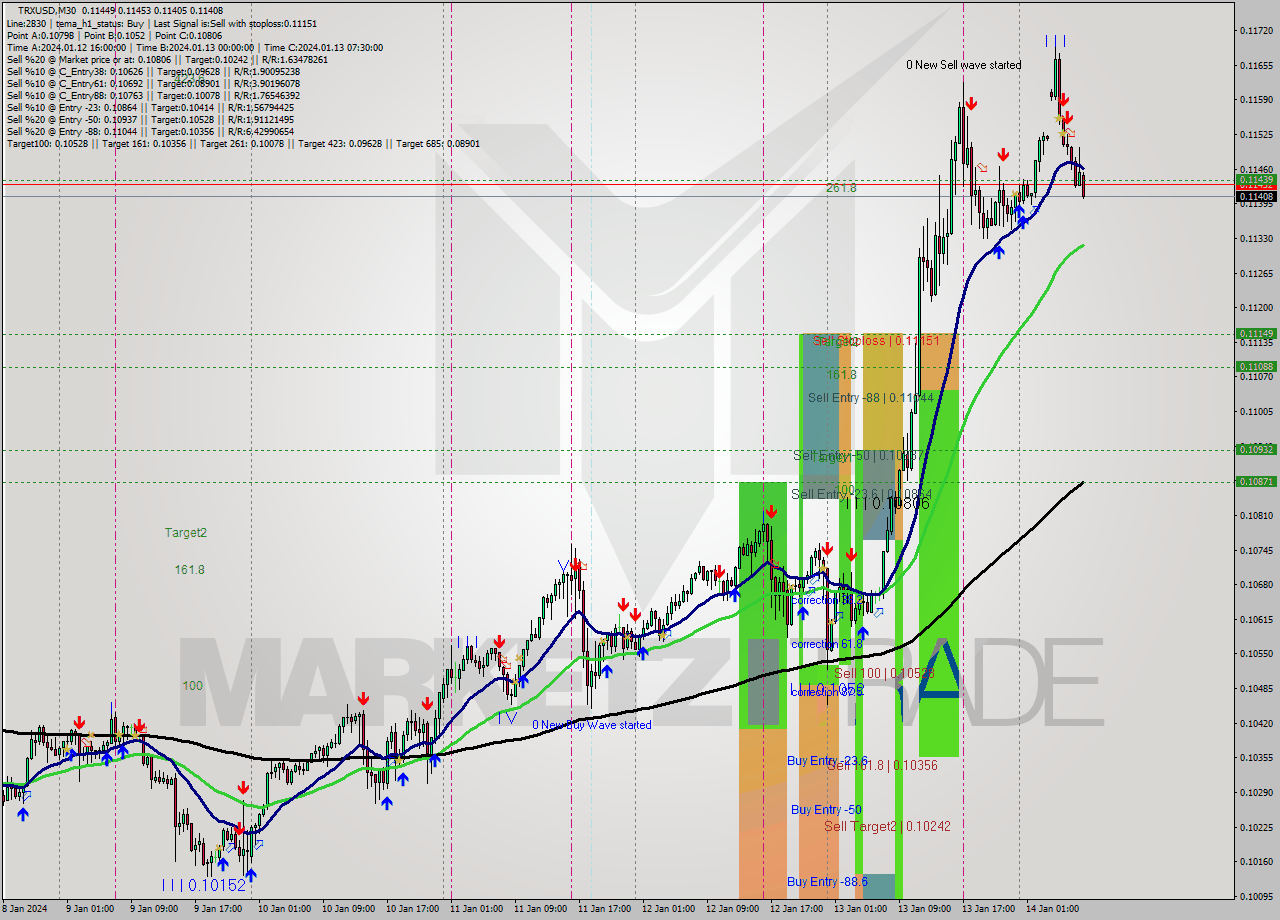The width and height of the screenshot is (1280, 920).
Task: Select the 'Buy Entry -50' label
Action: click(826, 810)
